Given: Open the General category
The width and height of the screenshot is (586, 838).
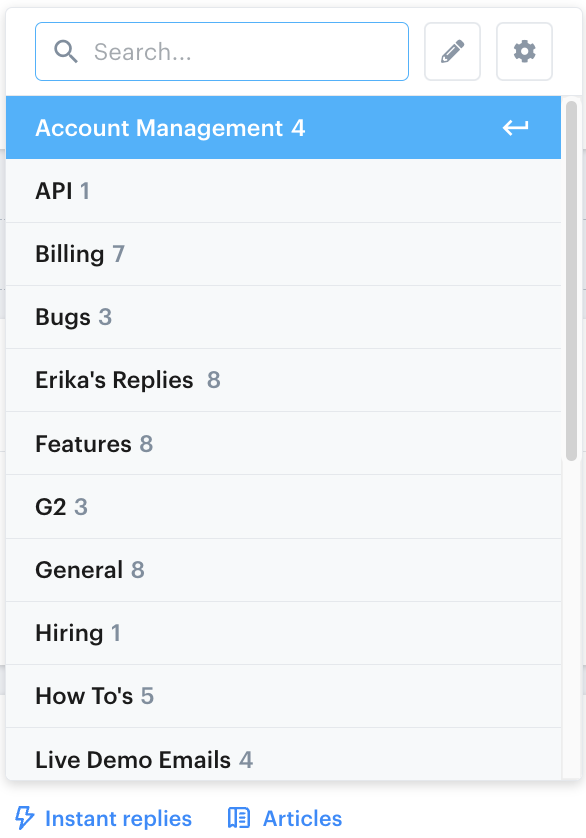Looking at the screenshot, I should click(x=283, y=570).
